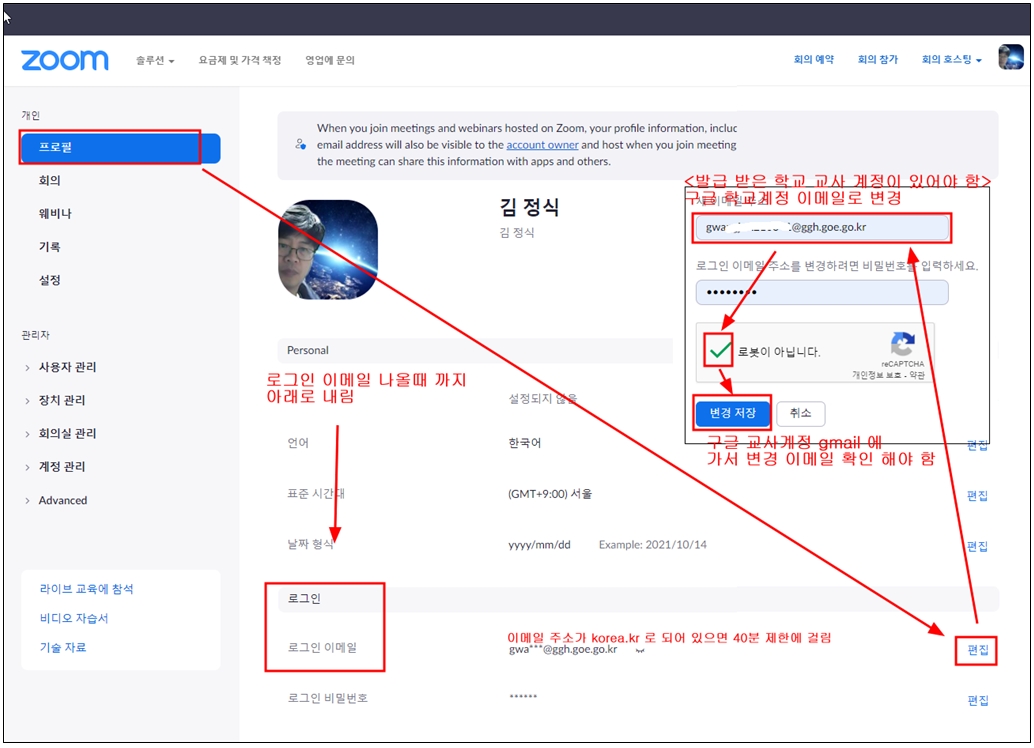The image size is (1034, 748).
Task: Open 기술 자료 link
Action: pos(63,647)
